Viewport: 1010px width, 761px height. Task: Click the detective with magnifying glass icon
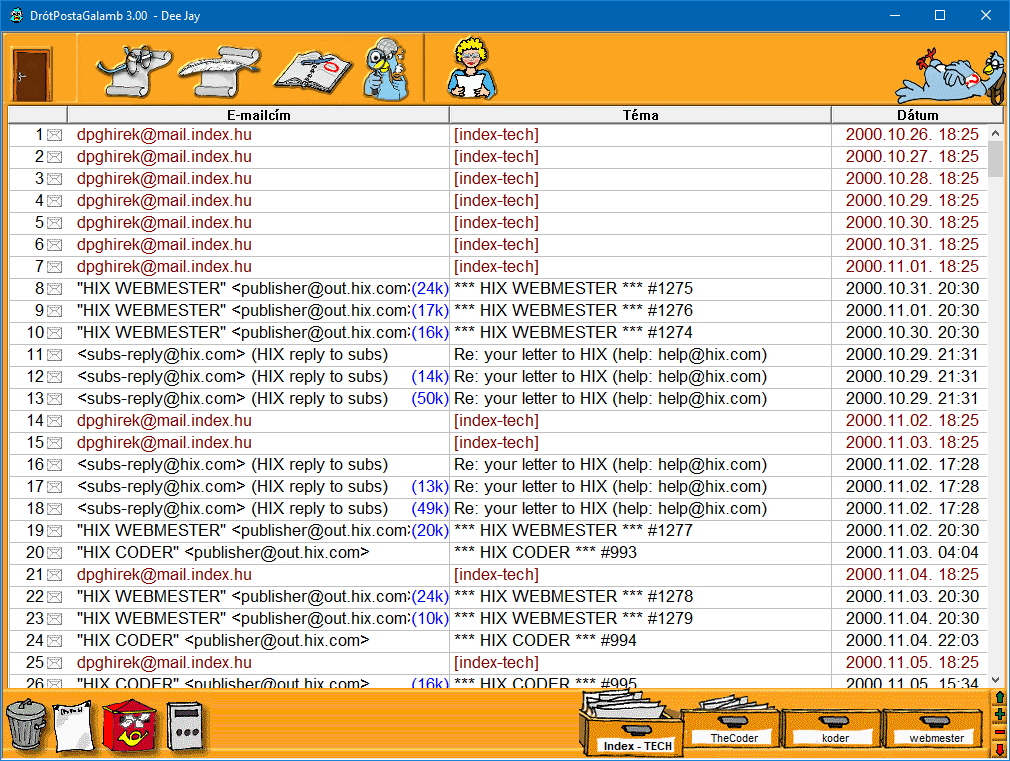[385, 70]
